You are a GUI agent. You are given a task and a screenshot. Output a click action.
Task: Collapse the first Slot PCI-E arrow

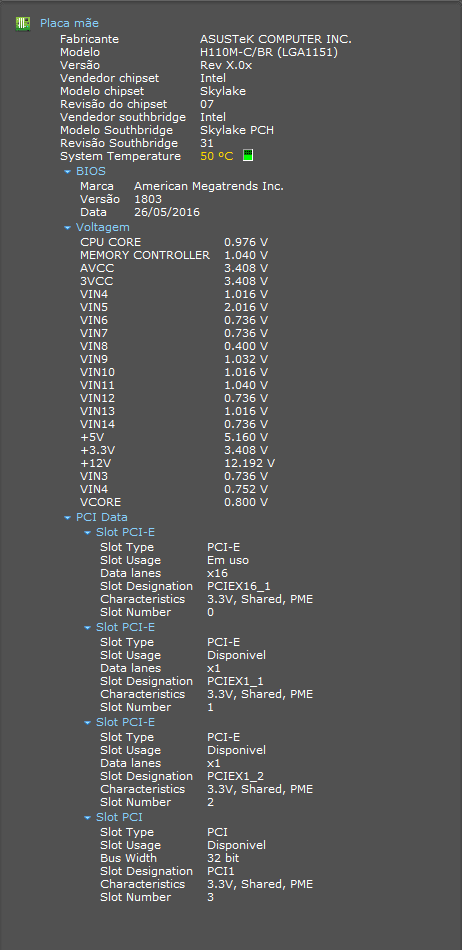click(x=87, y=533)
